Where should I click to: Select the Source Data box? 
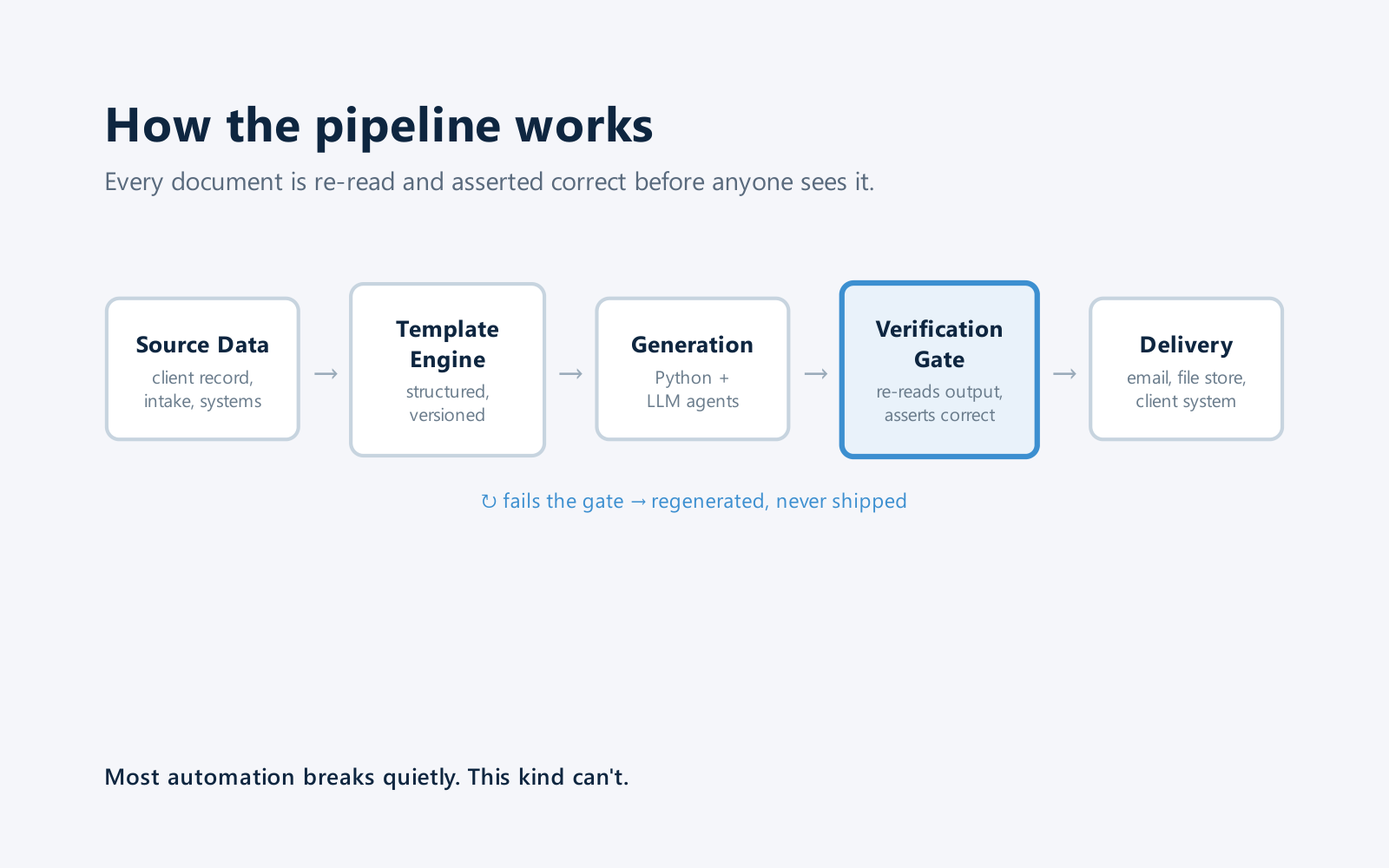202,369
